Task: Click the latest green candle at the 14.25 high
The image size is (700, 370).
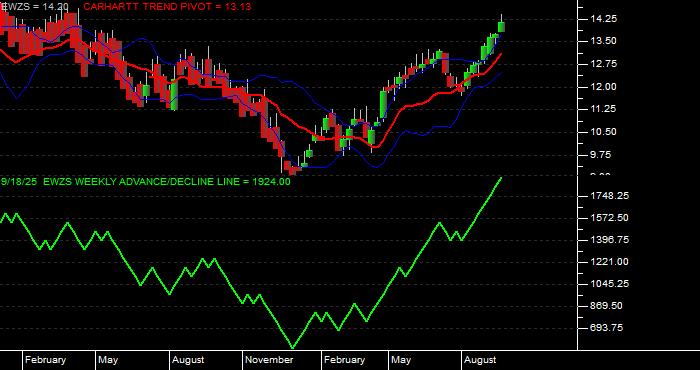Action: [x=501, y=27]
